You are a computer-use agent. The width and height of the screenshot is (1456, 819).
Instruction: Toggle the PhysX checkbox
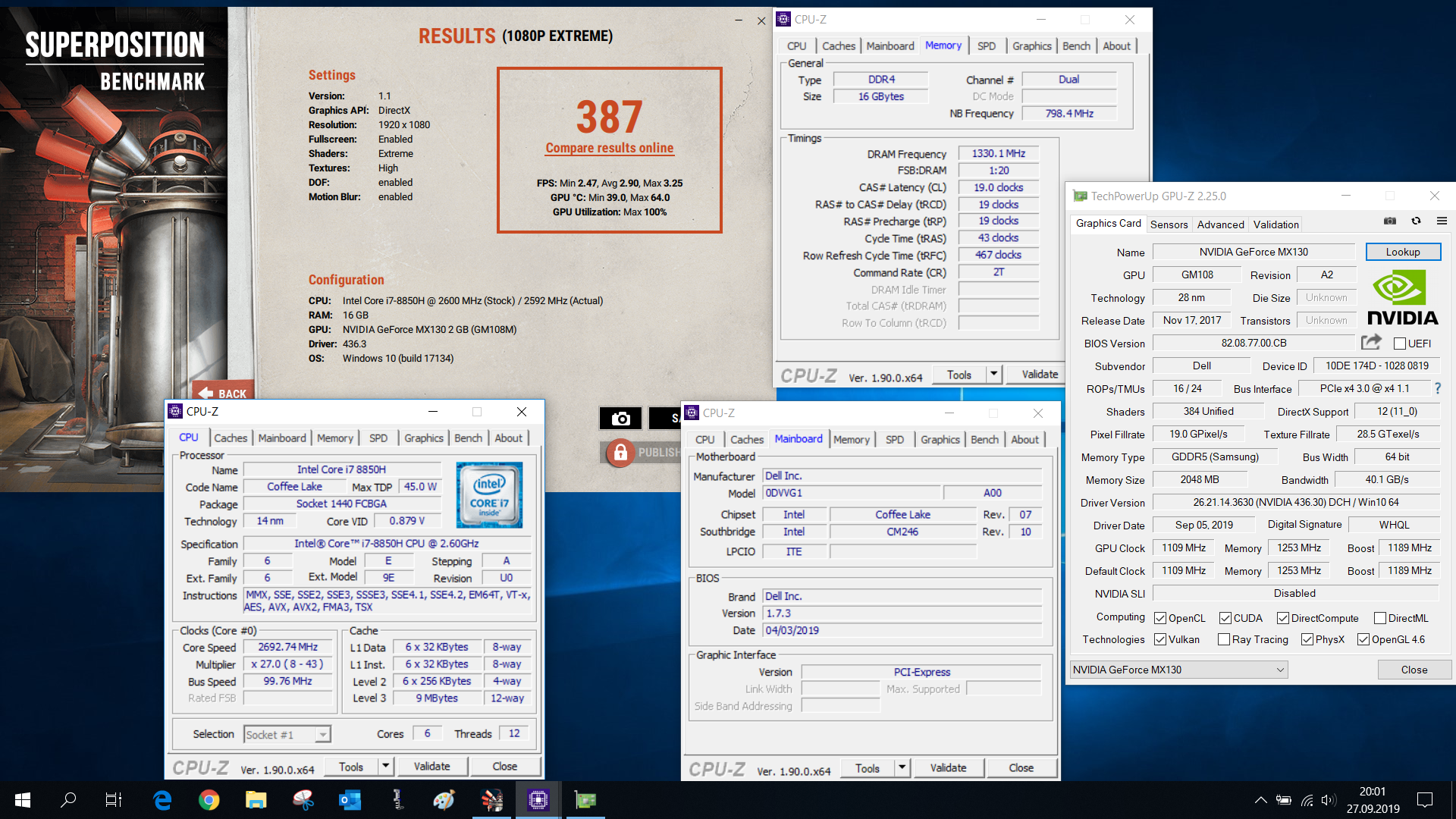1307,639
